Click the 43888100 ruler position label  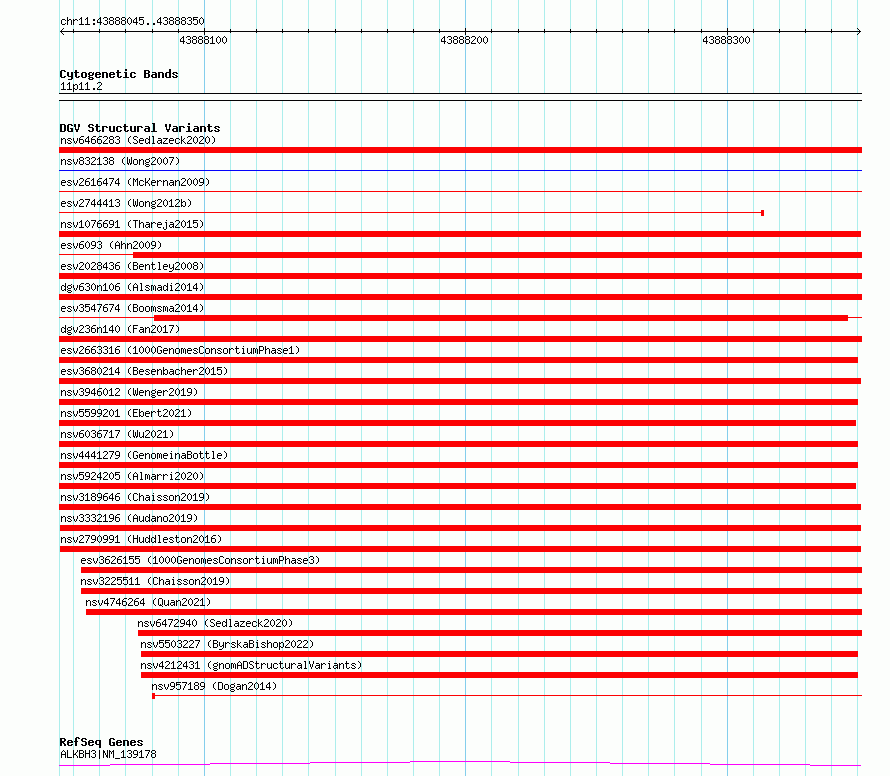pos(203,40)
